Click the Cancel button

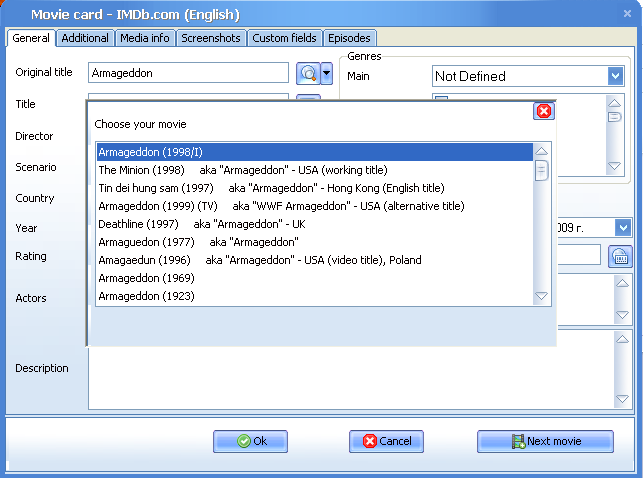pos(386,441)
